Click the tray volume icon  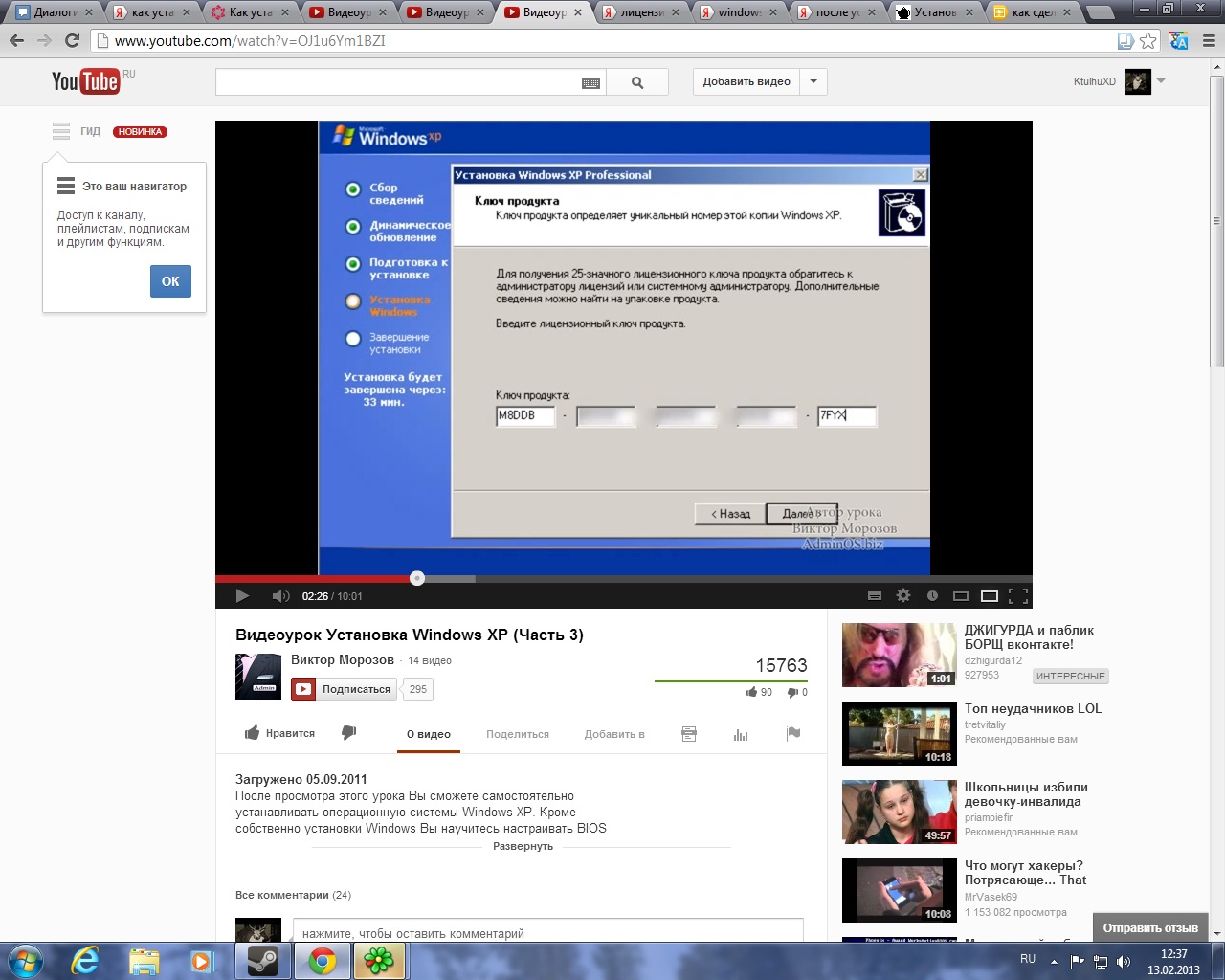(x=1124, y=961)
